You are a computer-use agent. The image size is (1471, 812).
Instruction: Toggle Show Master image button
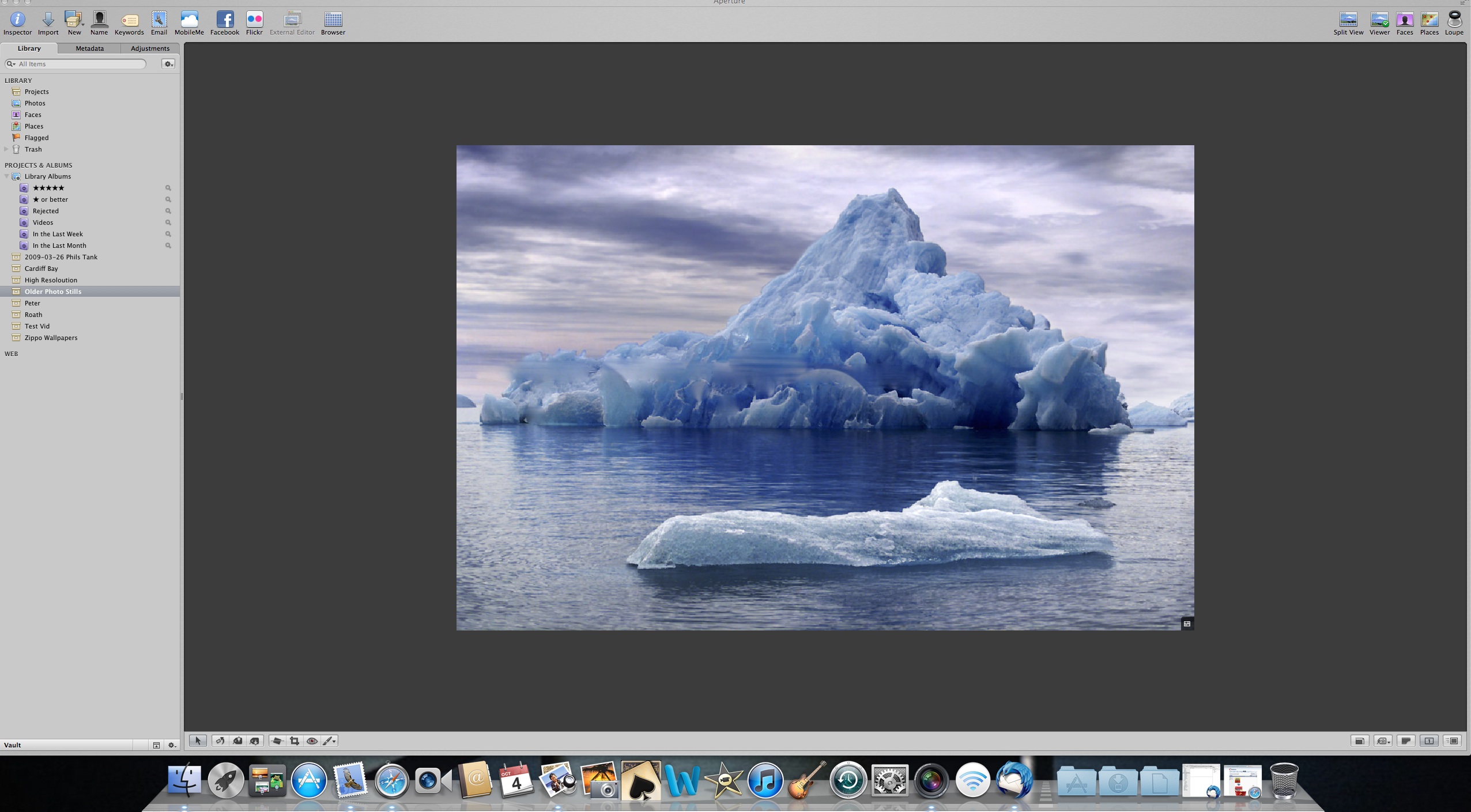pyautogui.click(x=1406, y=741)
